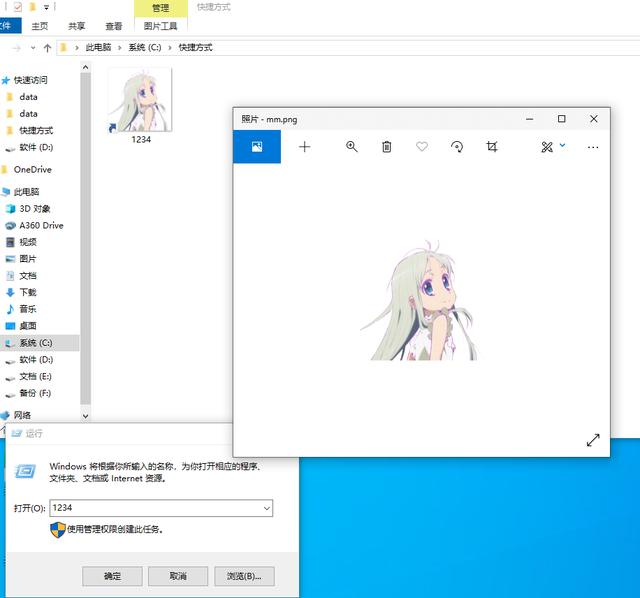Image resolution: width=640 pixels, height=598 pixels.
Task: Rotate the photo using the rotate icon
Action: 457,147
